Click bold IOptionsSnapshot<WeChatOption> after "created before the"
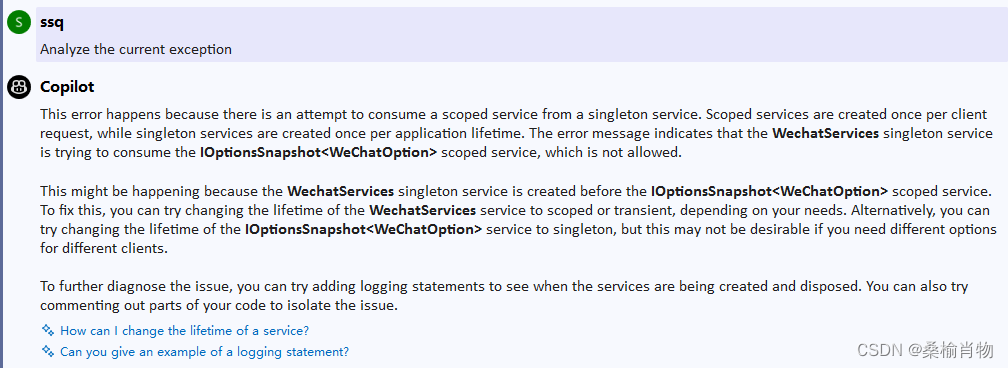The width and height of the screenshot is (1008, 368). [770, 191]
